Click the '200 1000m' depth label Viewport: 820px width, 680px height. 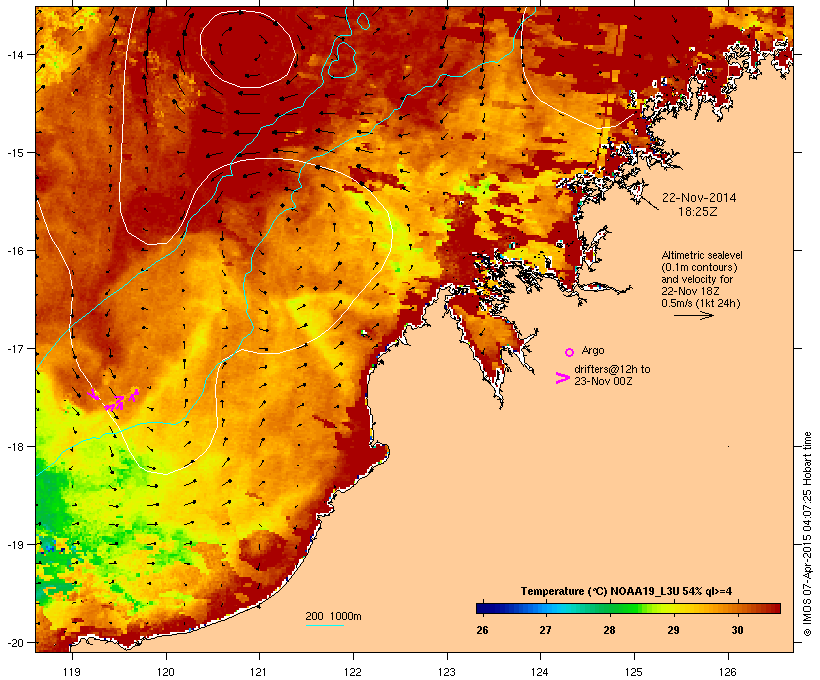(x=333, y=616)
